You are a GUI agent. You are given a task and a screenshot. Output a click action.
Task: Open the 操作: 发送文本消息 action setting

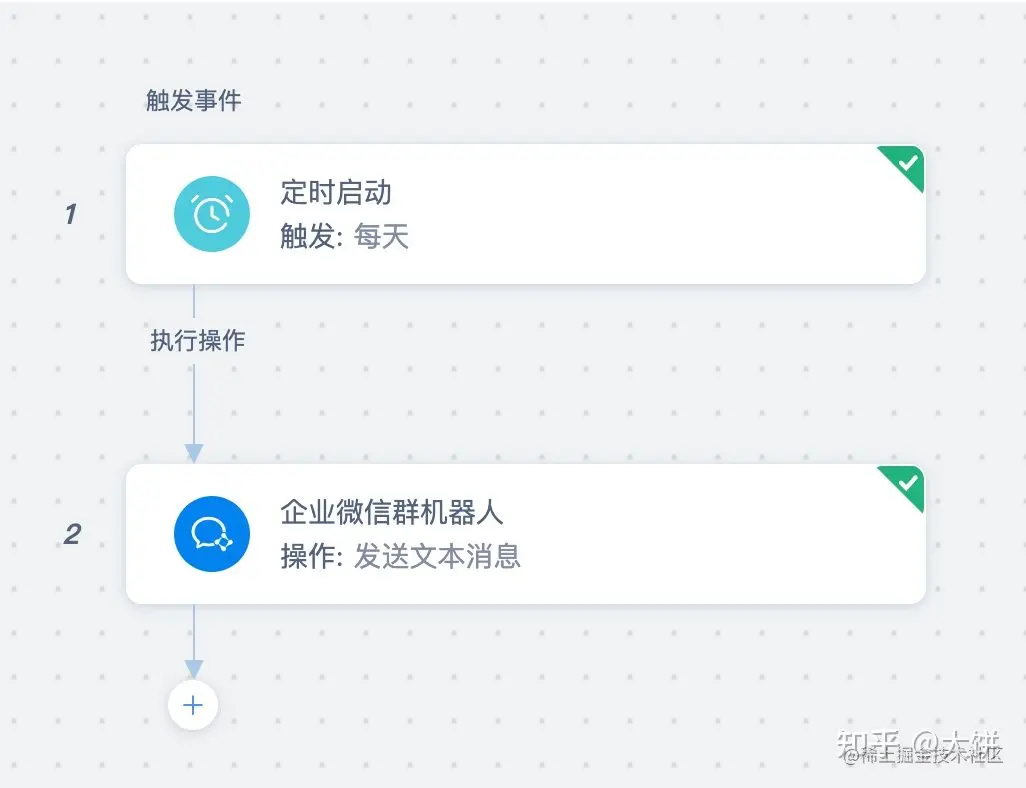coord(400,556)
